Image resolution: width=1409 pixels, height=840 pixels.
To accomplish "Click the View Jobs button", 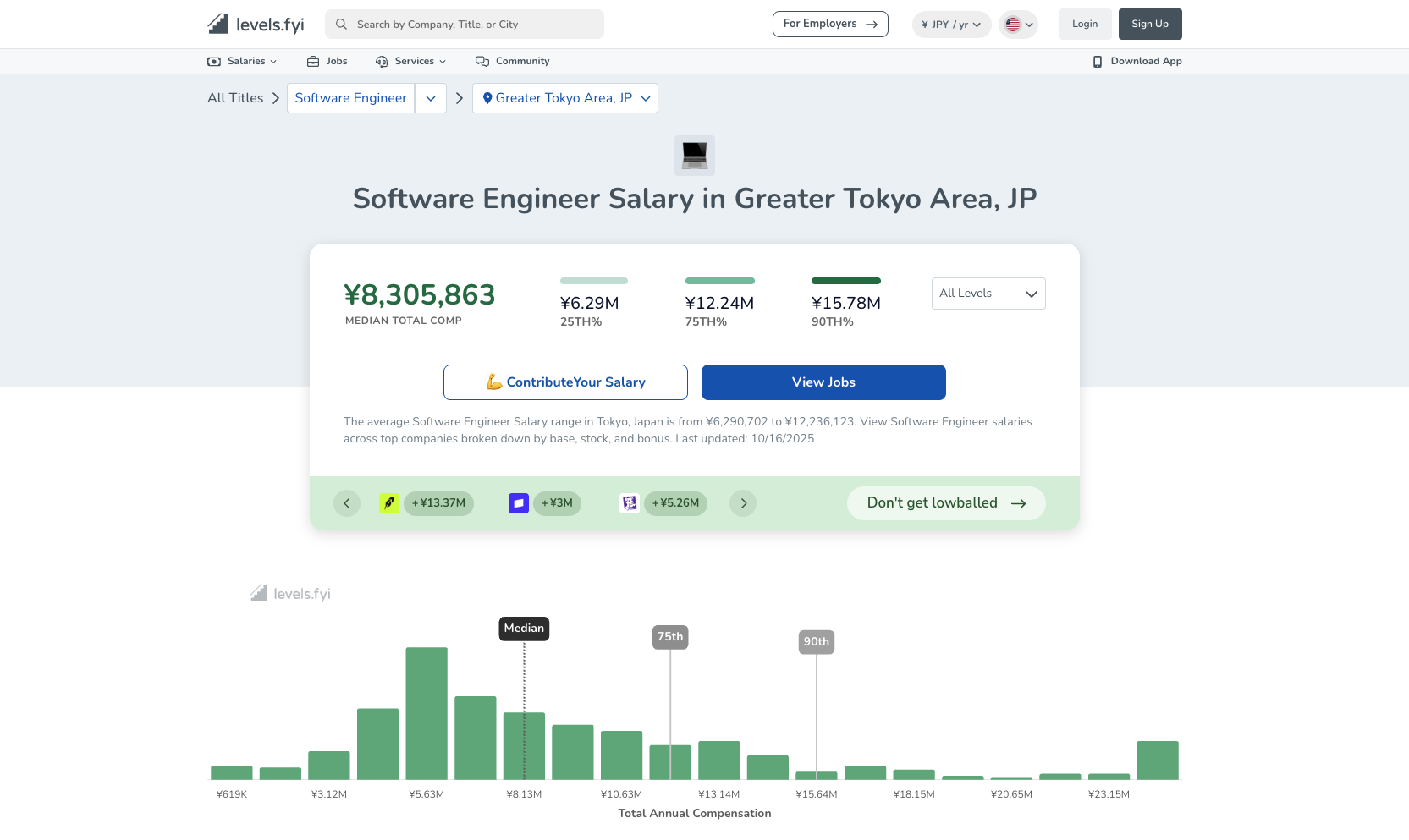I will [x=823, y=382].
